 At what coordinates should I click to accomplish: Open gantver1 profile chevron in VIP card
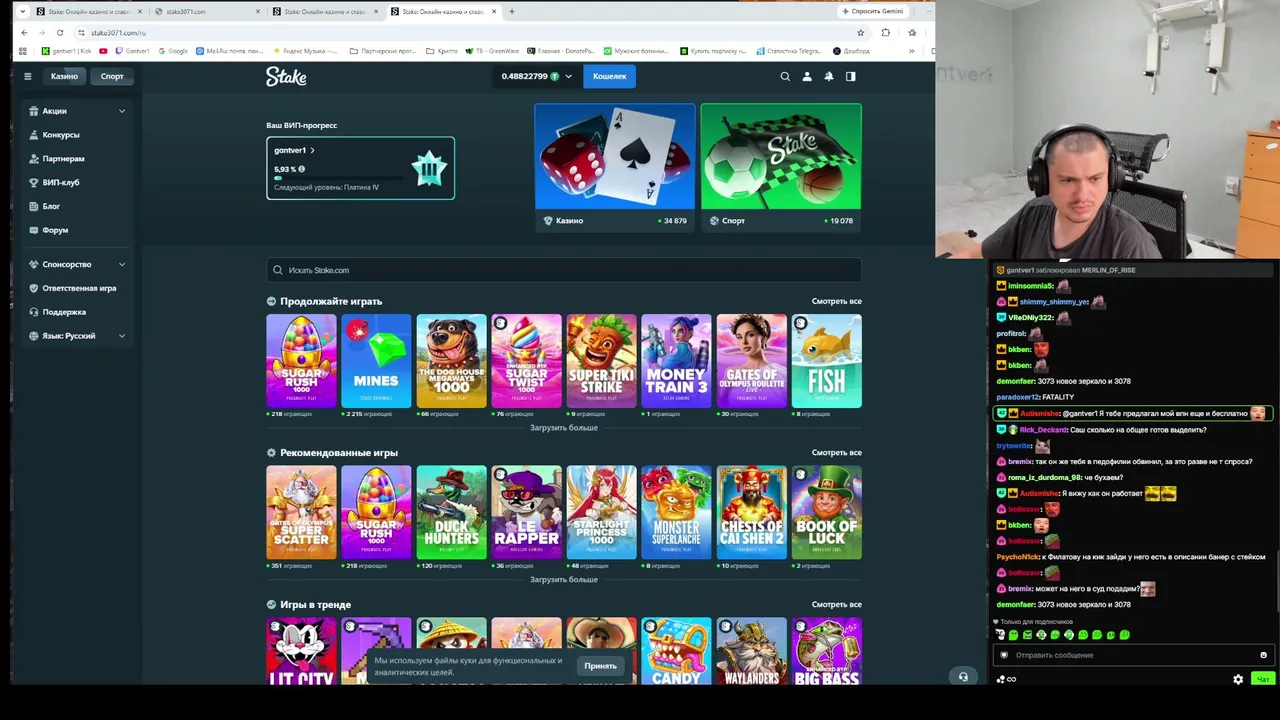[x=312, y=151]
